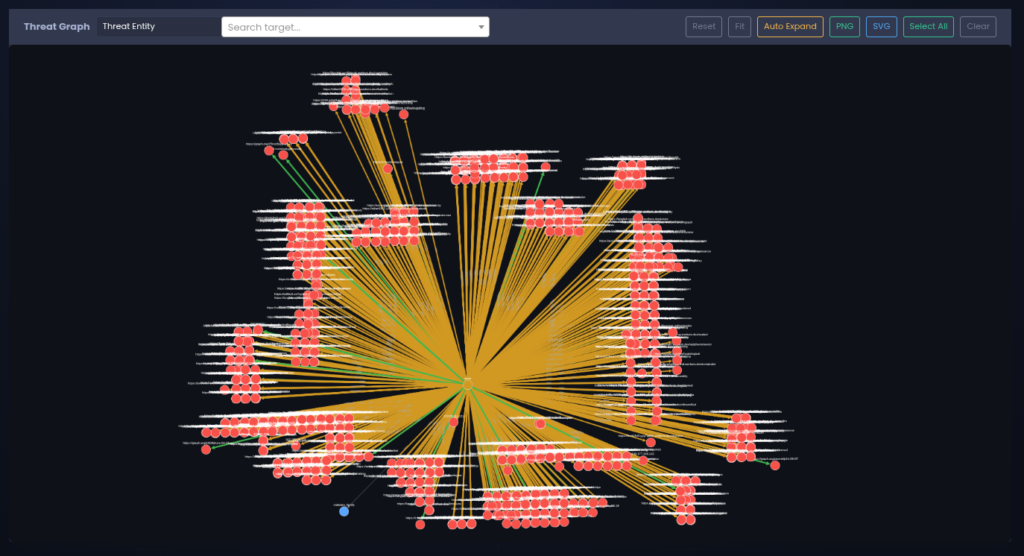The height and width of the screenshot is (556, 1024).
Task: Select the single red node just below-right of the hub
Action: coord(541,423)
